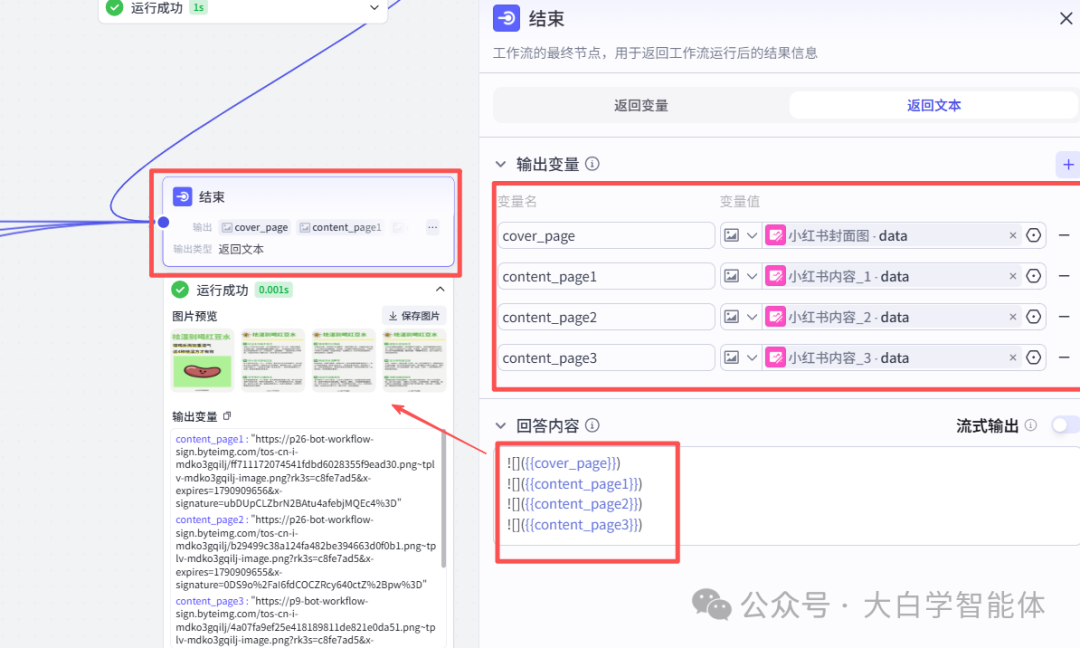This screenshot has height=648, width=1080.
Task: Click the output results vertical scrollbar
Action: [443, 499]
